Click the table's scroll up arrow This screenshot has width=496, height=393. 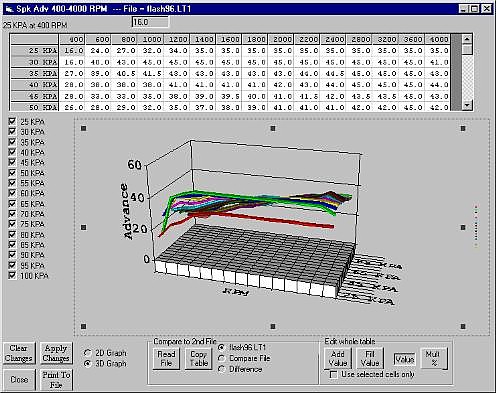[467, 39]
